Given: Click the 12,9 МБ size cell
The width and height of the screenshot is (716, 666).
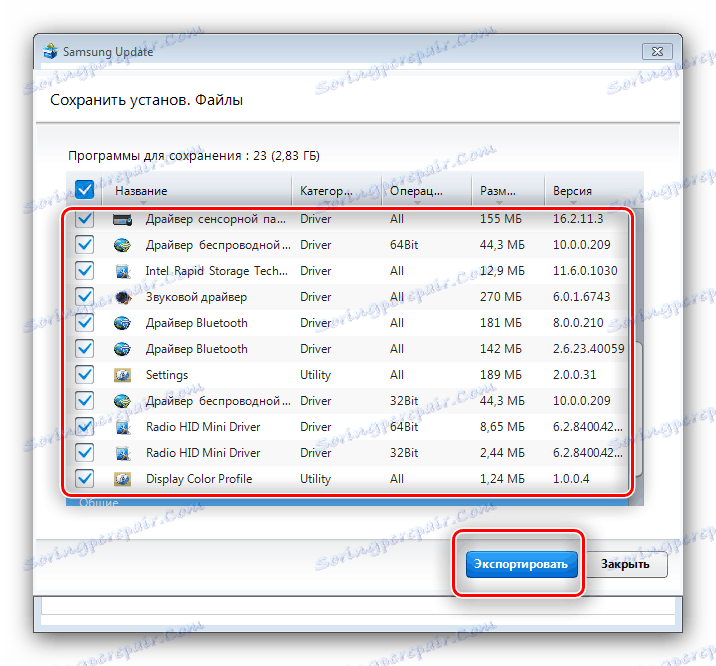Looking at the screenshot, I should tap(502, 271).
